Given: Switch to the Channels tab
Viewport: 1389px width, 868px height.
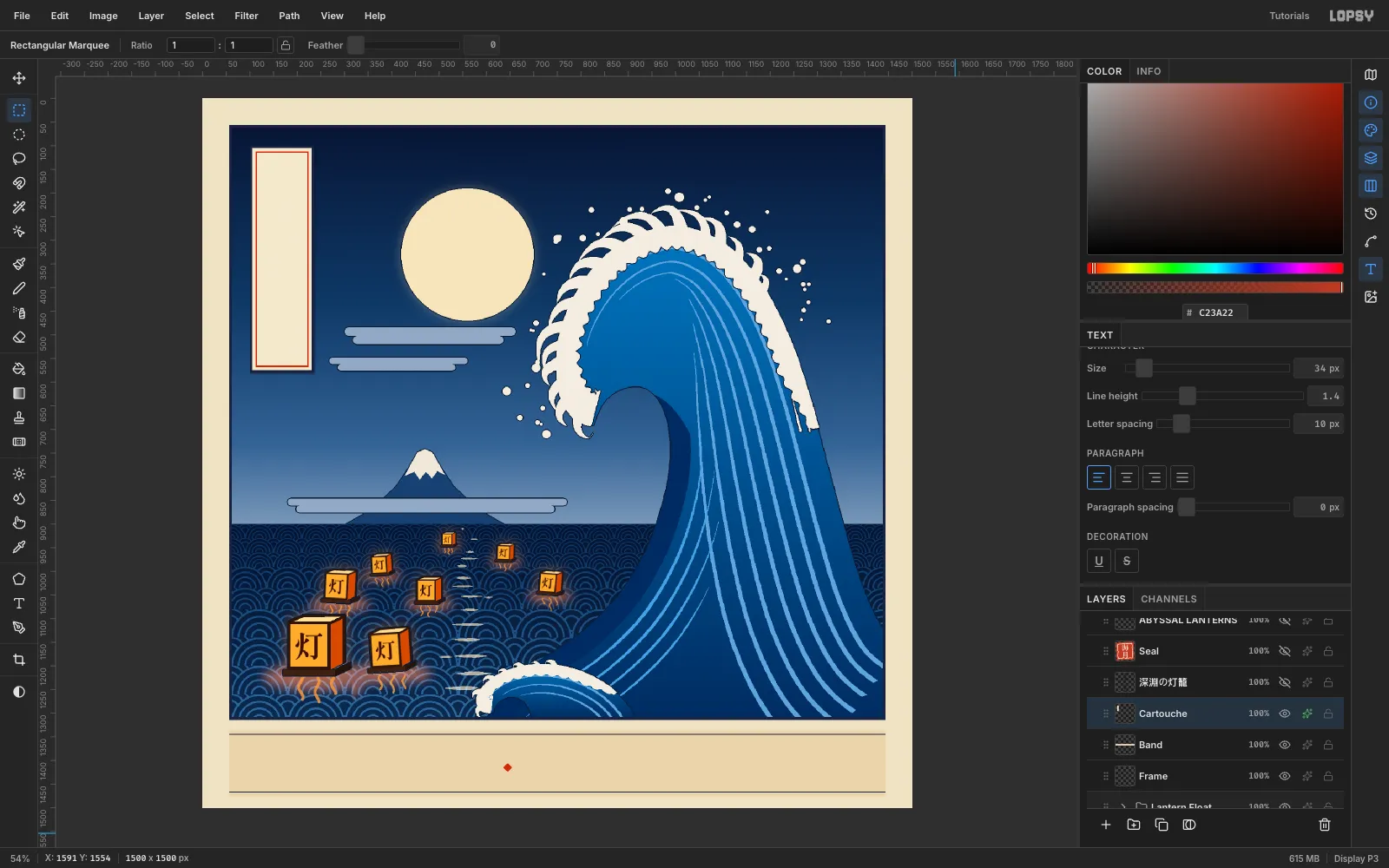Looking at the screenshot, I should pyautogui.click(x=1168, y=599).
